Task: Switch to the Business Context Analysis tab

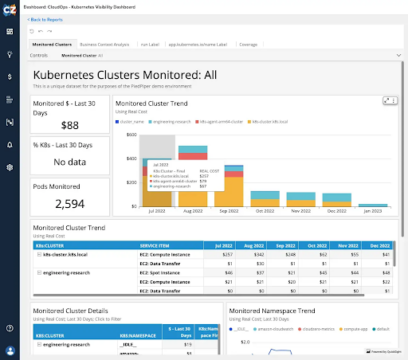Action: click(x=105, y=44)
